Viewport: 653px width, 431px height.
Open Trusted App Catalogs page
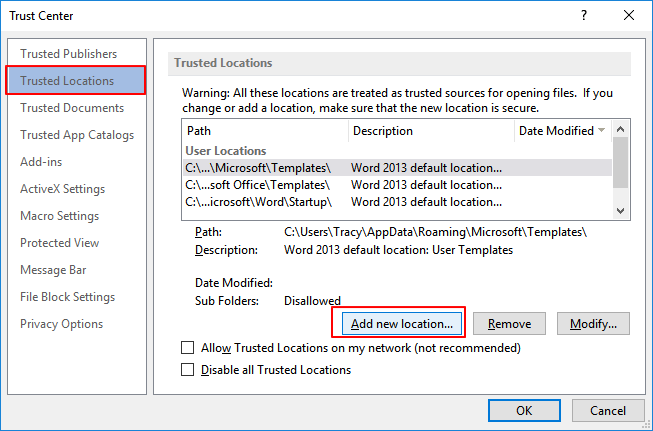[x=77, y=135]
